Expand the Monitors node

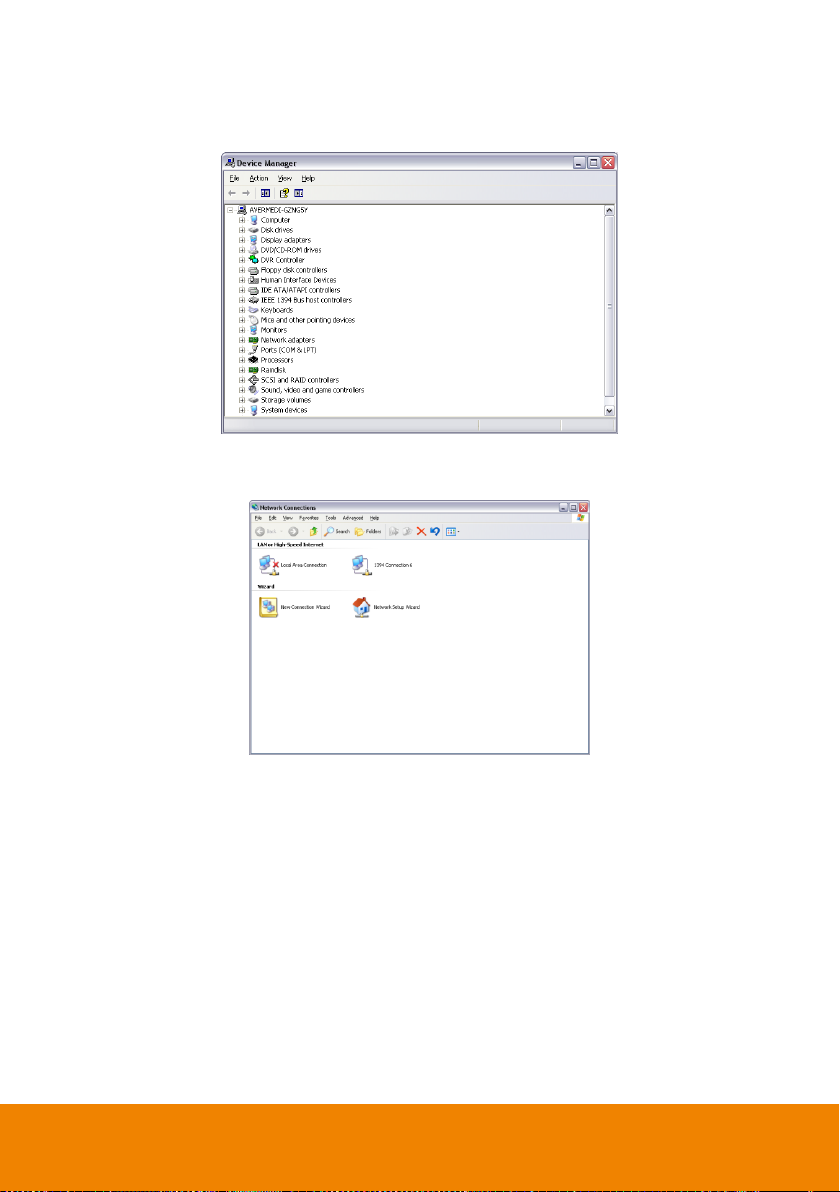(x=242, y=330)
